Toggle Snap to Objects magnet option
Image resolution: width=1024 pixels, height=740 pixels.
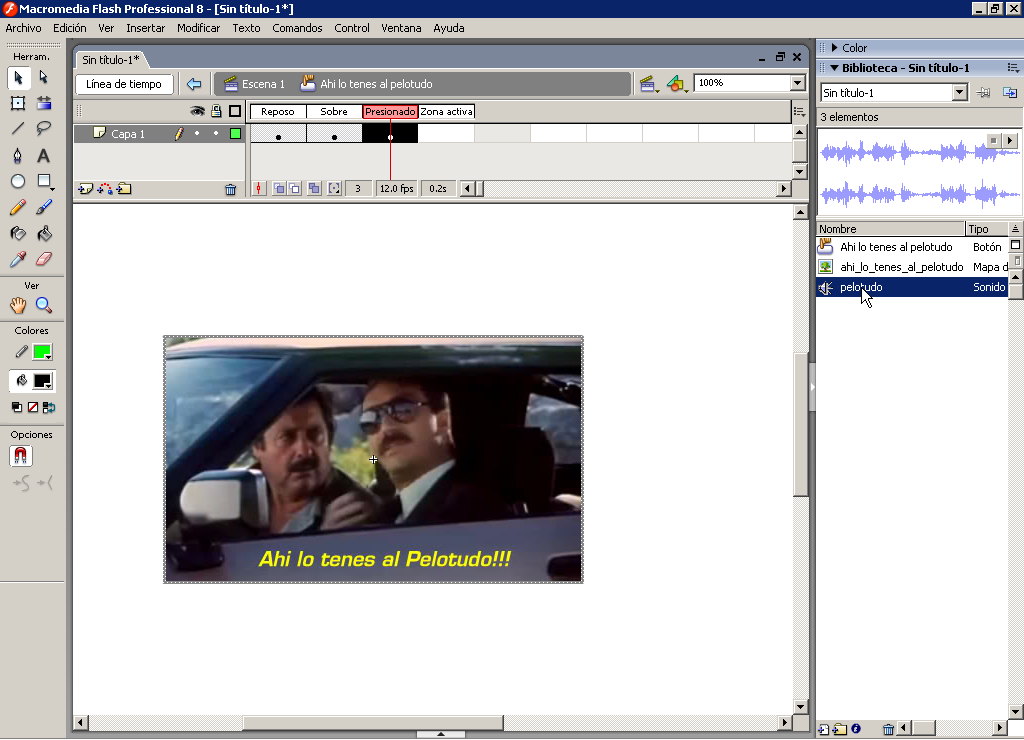point(21,456)
